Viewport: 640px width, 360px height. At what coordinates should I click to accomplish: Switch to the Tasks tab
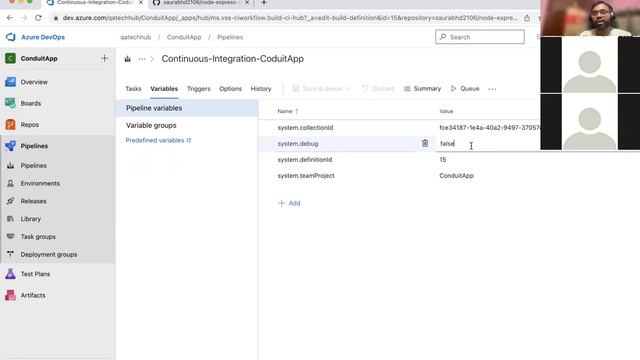[133, 89]
